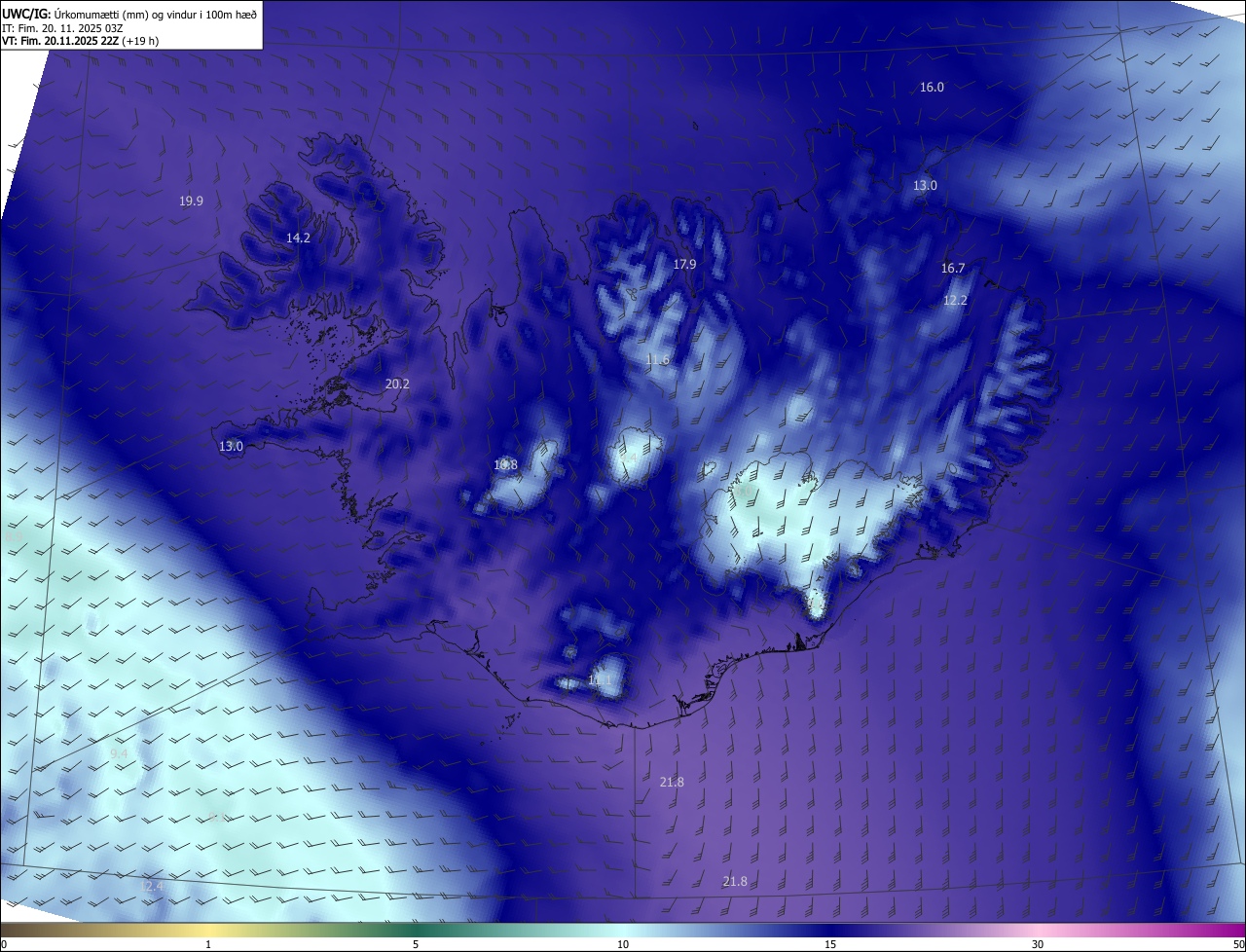Click the title text 'Úrkomumætti (mm) og vindur í 100m hæð'
This screenshot has height=952, width=1246.
(x=156, y=13)
